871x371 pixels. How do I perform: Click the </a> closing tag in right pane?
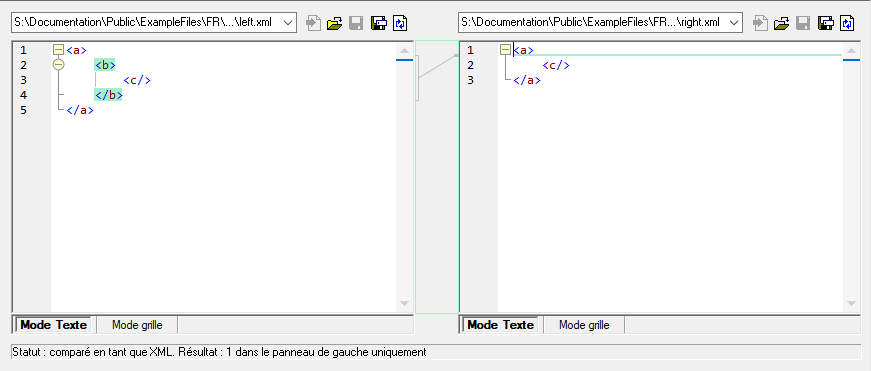tap(527, 80)
